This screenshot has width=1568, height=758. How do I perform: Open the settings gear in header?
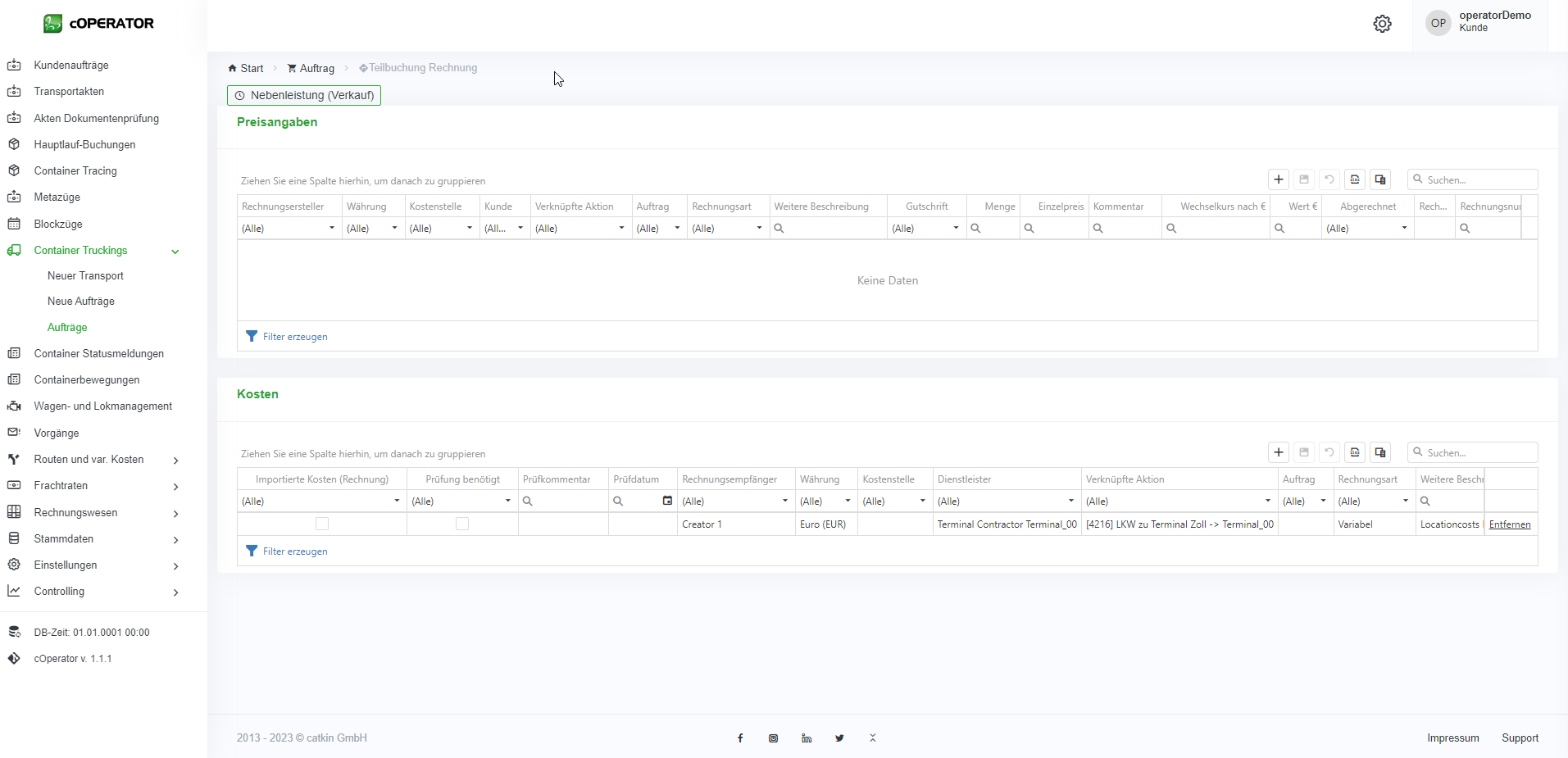tap(1382, 24)
